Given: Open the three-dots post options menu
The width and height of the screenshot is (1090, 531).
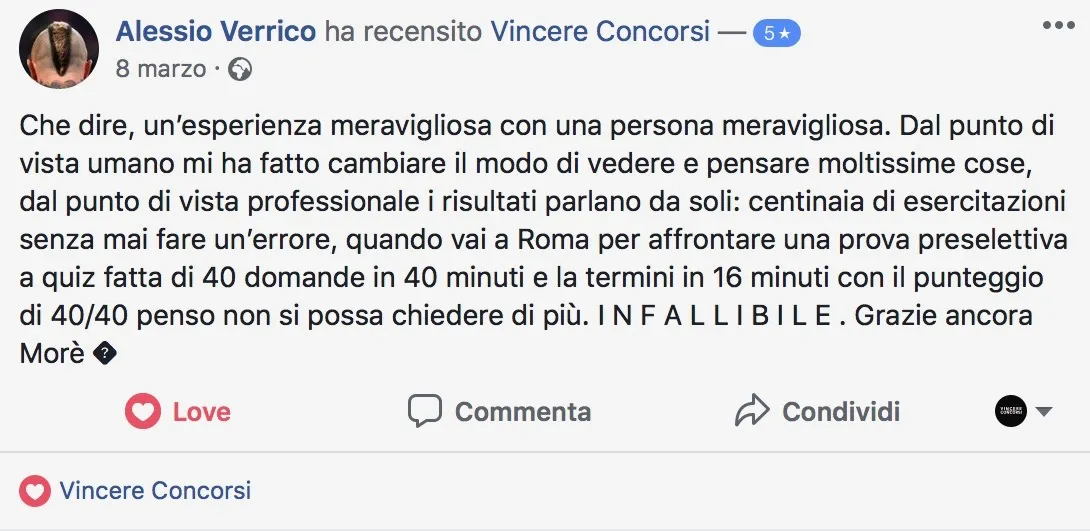Looking at the screenshot, I should click(1058, 25).
